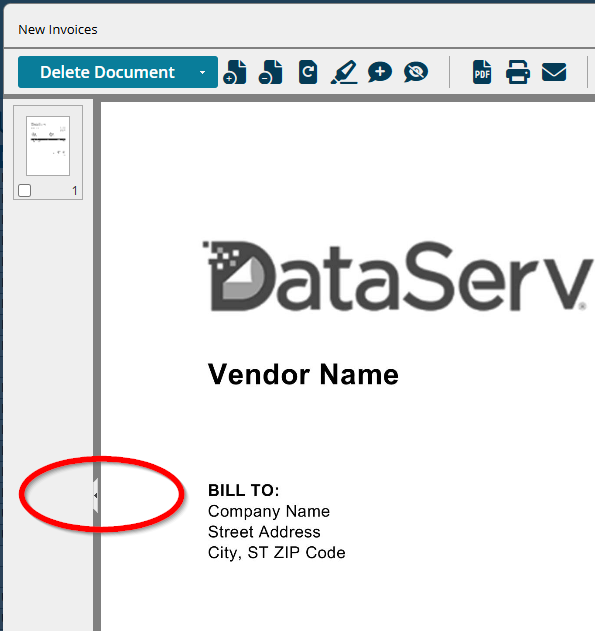Image resolution: width=595 pixels, height=631 pixels.
Task: Select the page 1 thumbnail preview
Action: [x=48, y=146]
